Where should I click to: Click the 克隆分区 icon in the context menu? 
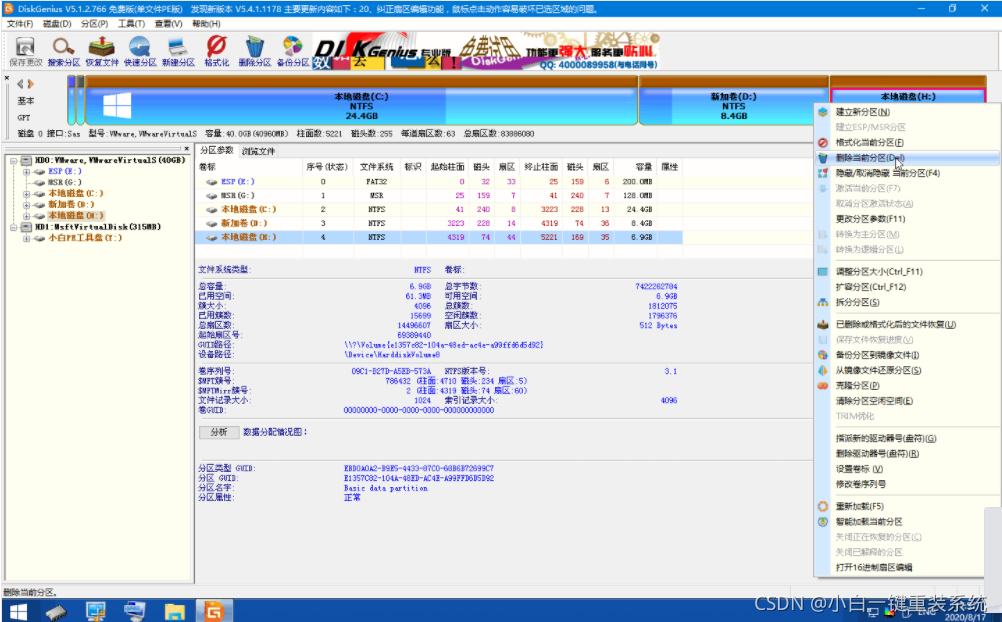click(823, 386)
